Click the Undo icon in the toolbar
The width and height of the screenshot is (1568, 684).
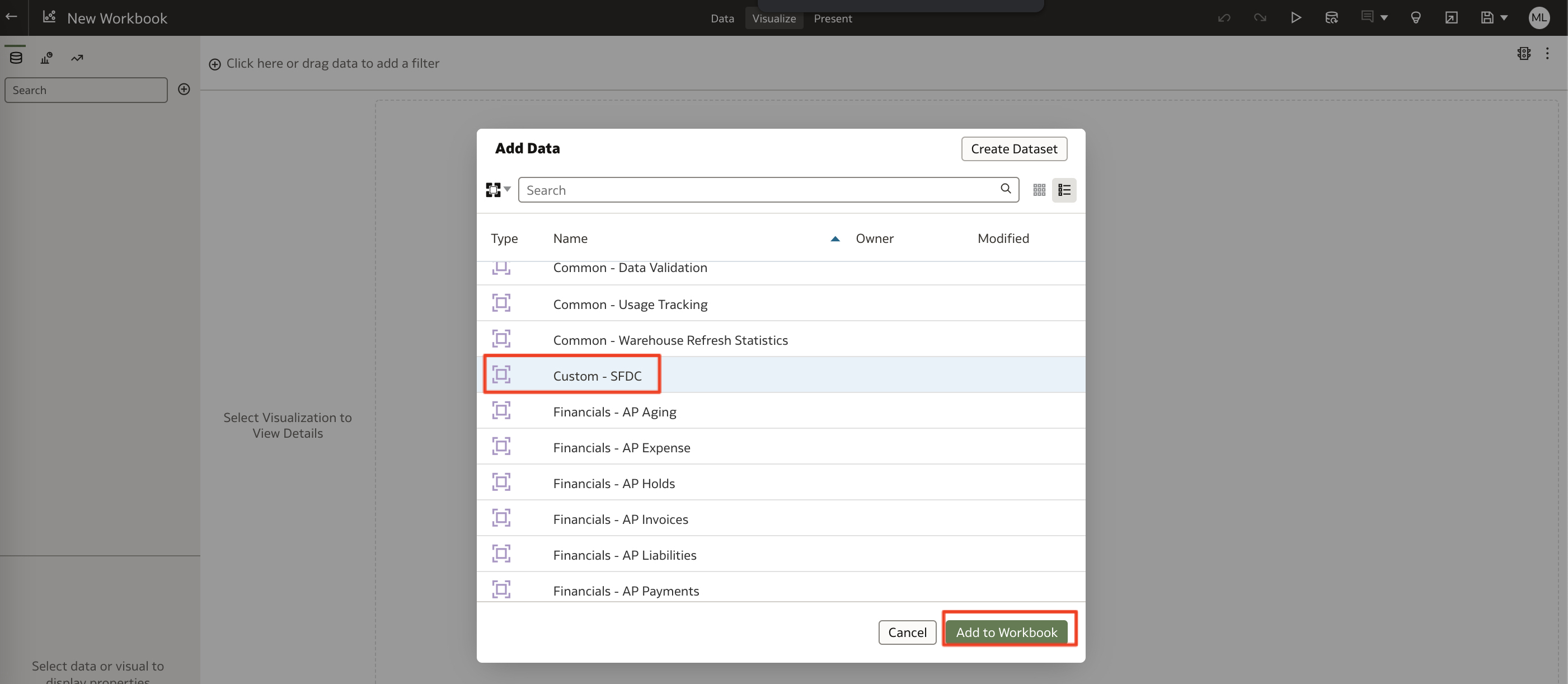click(x=1224, y=18)
